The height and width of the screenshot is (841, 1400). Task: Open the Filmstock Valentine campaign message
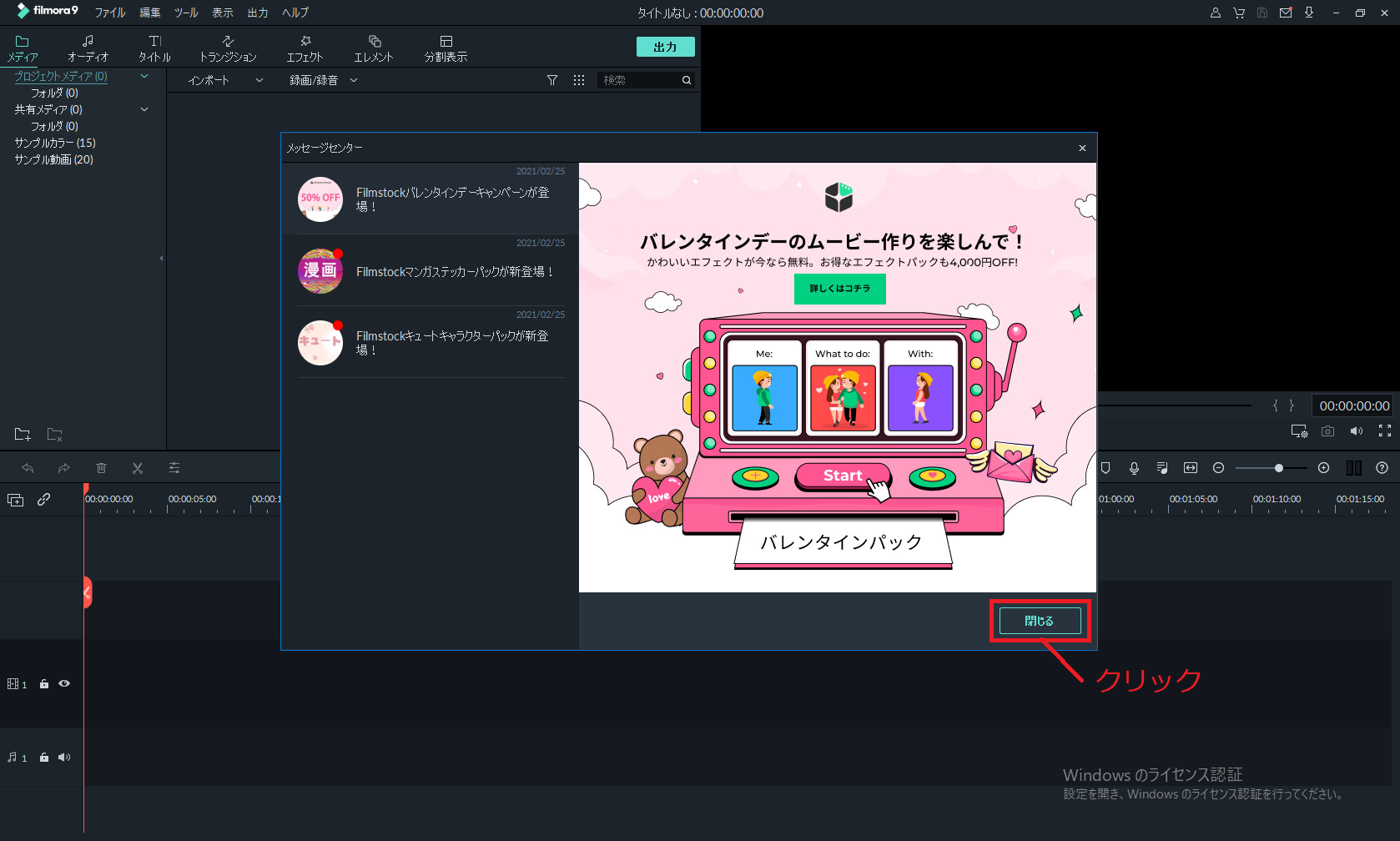[x=431, y=199]
